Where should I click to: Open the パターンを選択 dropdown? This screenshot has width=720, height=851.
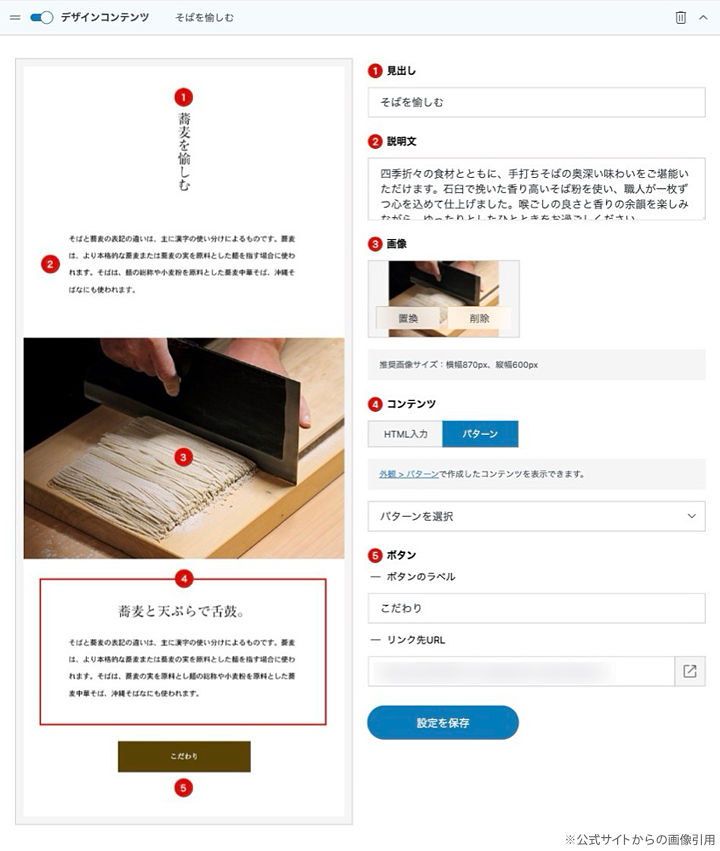pyautogui.click(x=537, y=516)
